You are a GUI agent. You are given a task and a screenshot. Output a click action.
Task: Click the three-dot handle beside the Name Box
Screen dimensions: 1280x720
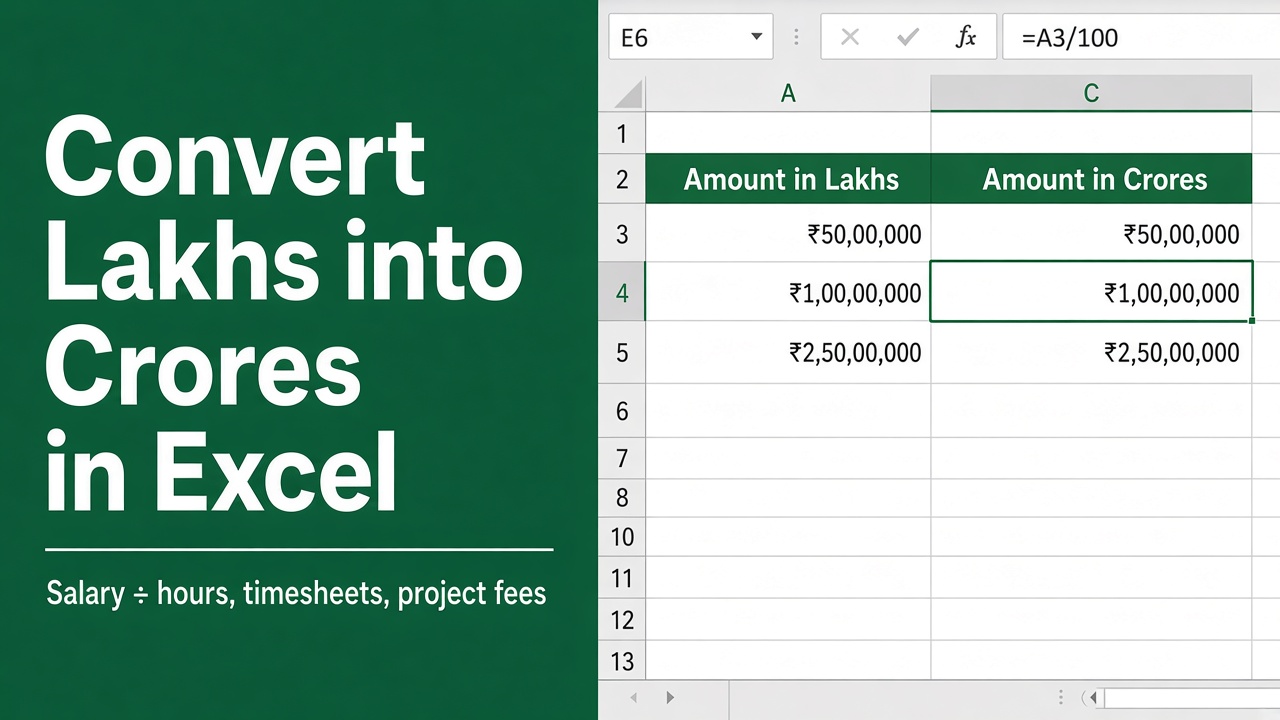796,38
